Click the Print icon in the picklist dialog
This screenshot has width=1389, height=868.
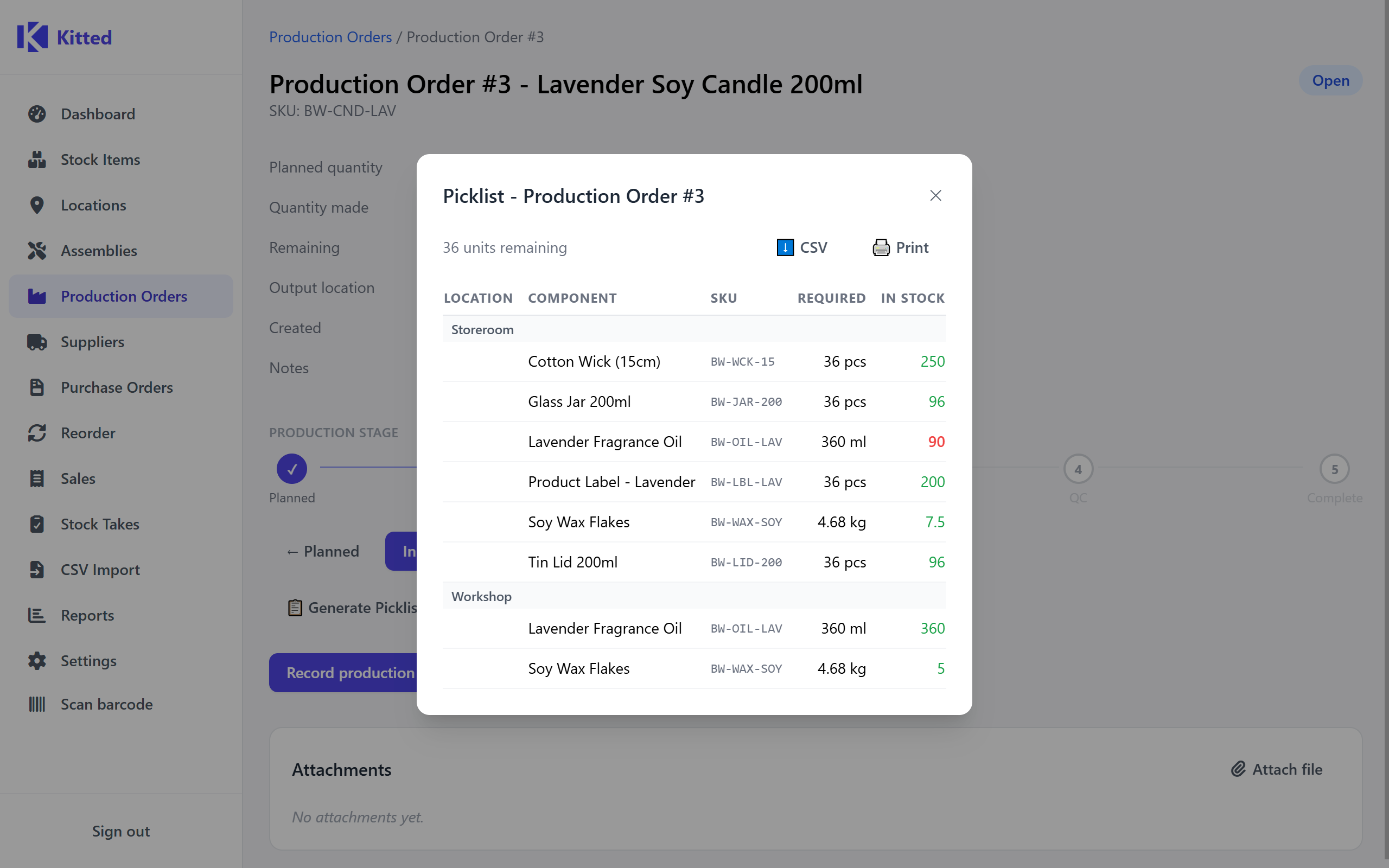pyautogui.click(x=881, y=247)
